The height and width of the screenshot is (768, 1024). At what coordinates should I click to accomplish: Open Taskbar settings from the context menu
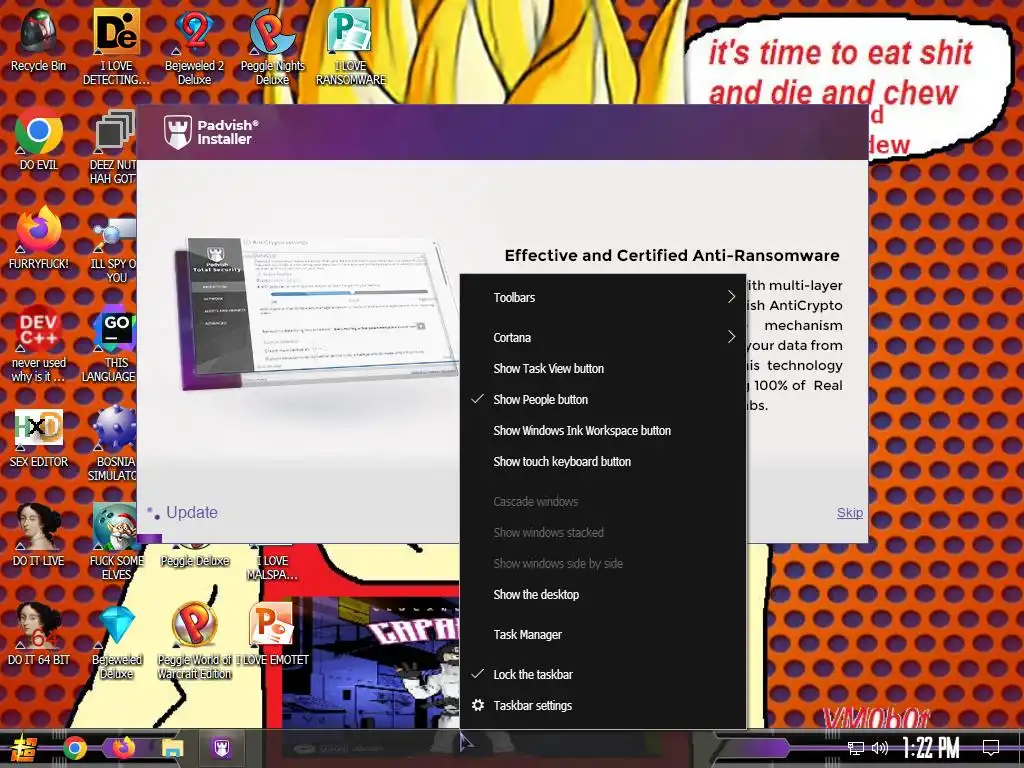(603, 705)
